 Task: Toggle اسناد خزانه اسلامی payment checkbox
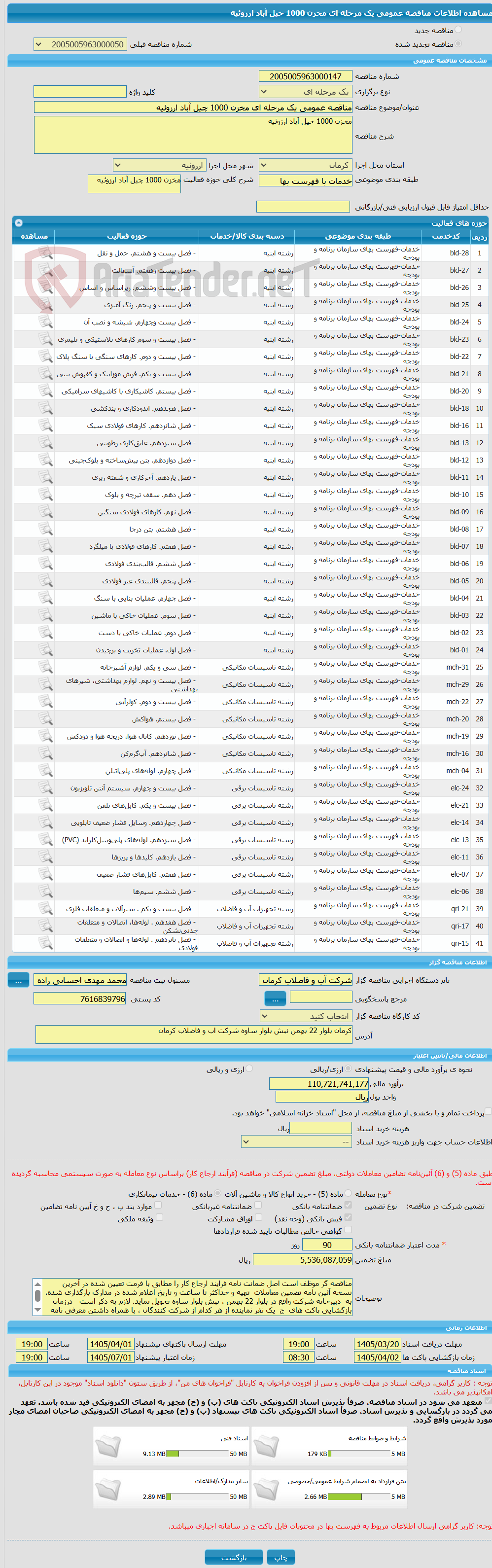(x=488, y=1111)
